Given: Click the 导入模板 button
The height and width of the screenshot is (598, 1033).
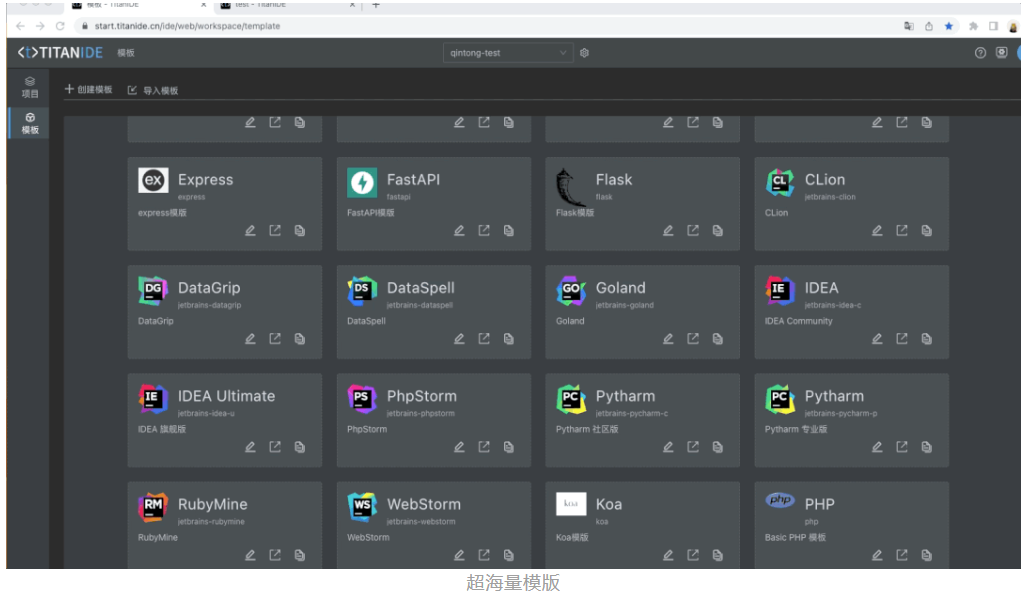Looking at the screenshot, I should pos(153,90).
